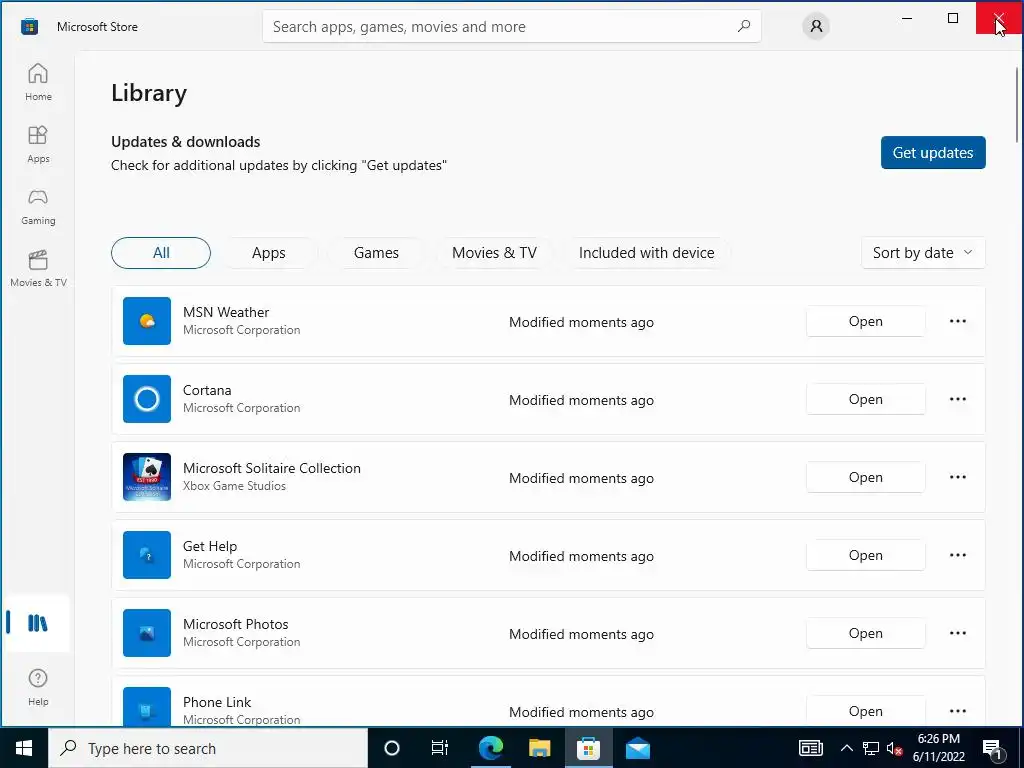Open the Help section
This screenshot has width=1024, height=768.
click(x=38, y=687)
